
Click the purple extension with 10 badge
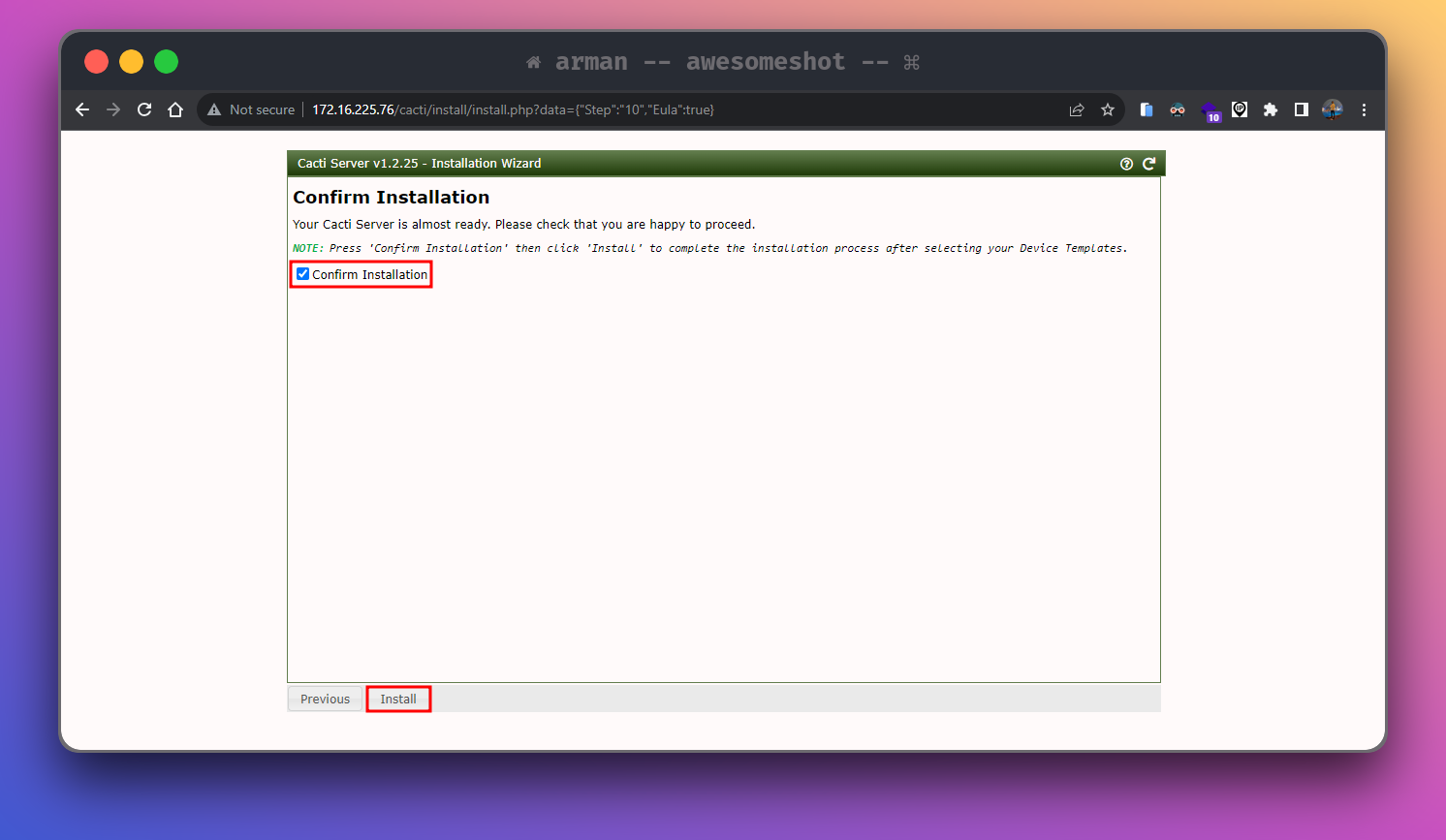1210,110
